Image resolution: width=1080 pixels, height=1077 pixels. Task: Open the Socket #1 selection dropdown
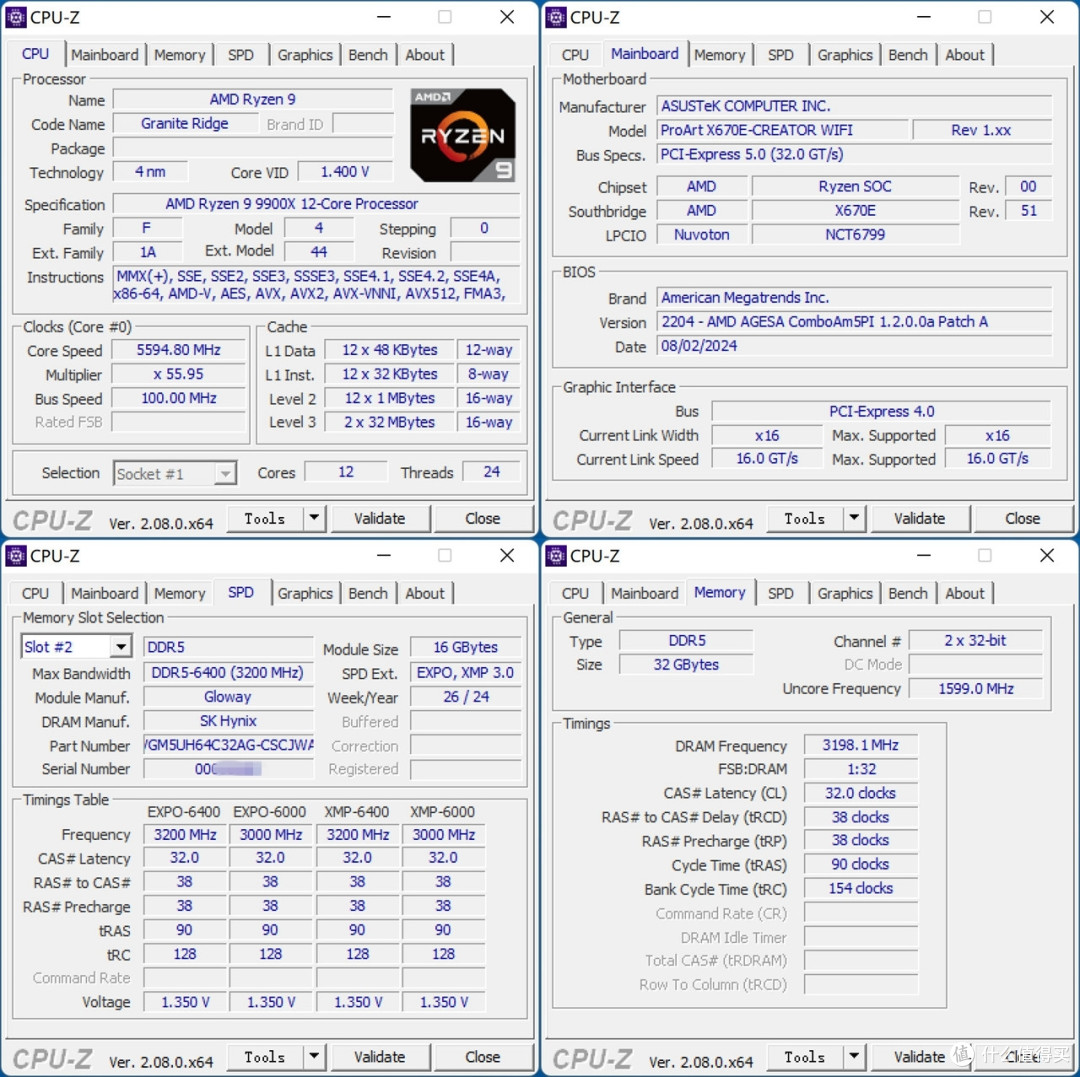[x=225, y=472]
